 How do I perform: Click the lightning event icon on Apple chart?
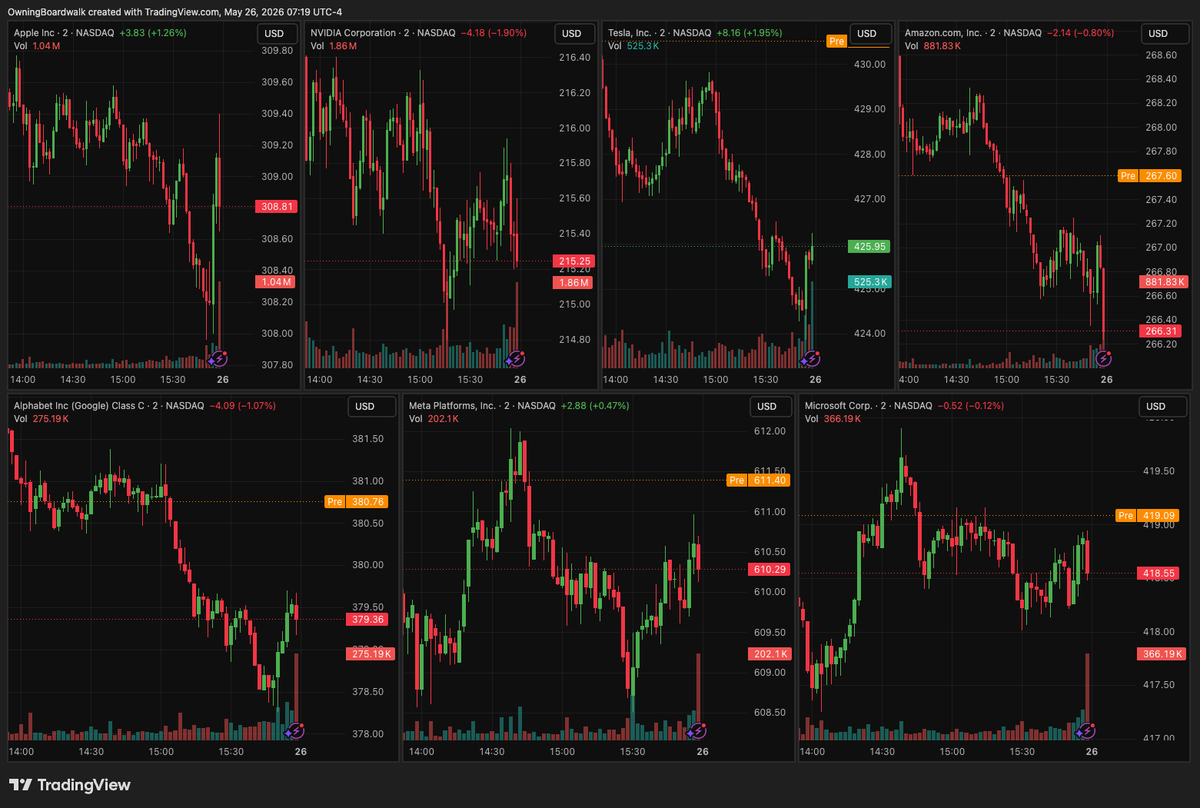[219, 358]
